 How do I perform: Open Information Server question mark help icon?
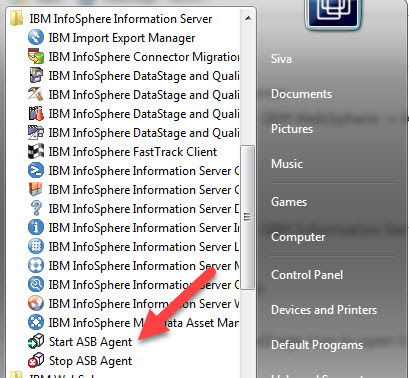36,209
